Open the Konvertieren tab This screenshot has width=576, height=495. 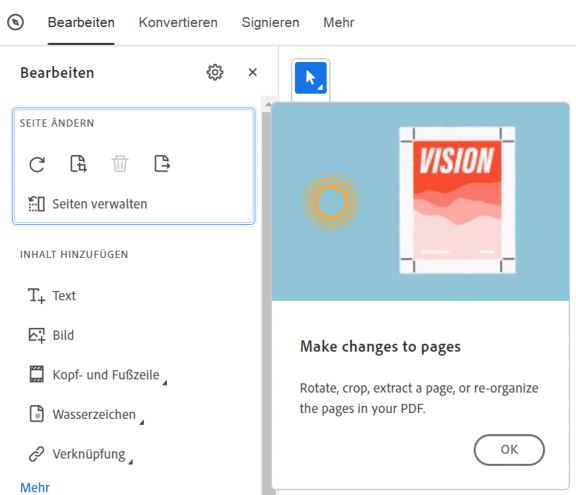coord(178,22)
